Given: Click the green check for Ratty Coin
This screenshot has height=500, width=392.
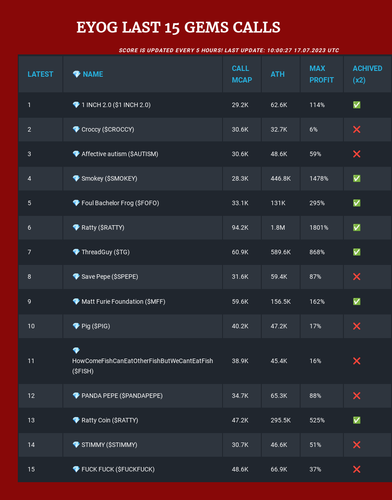Looking at the screenshot, I should [357, 420].
